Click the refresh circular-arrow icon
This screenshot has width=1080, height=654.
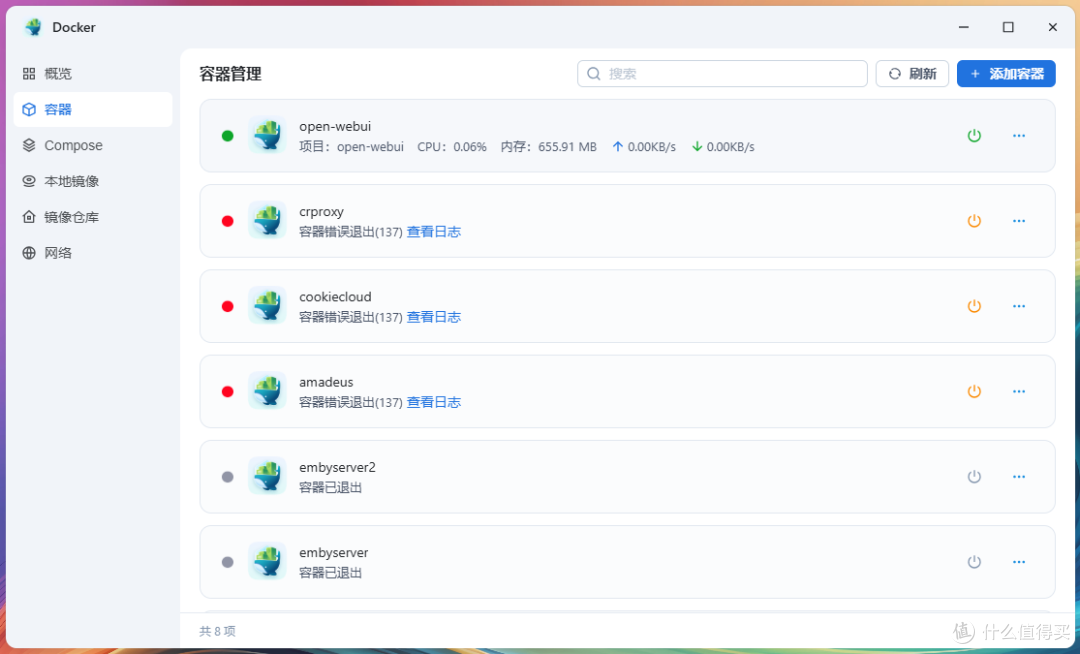[895, 73]
